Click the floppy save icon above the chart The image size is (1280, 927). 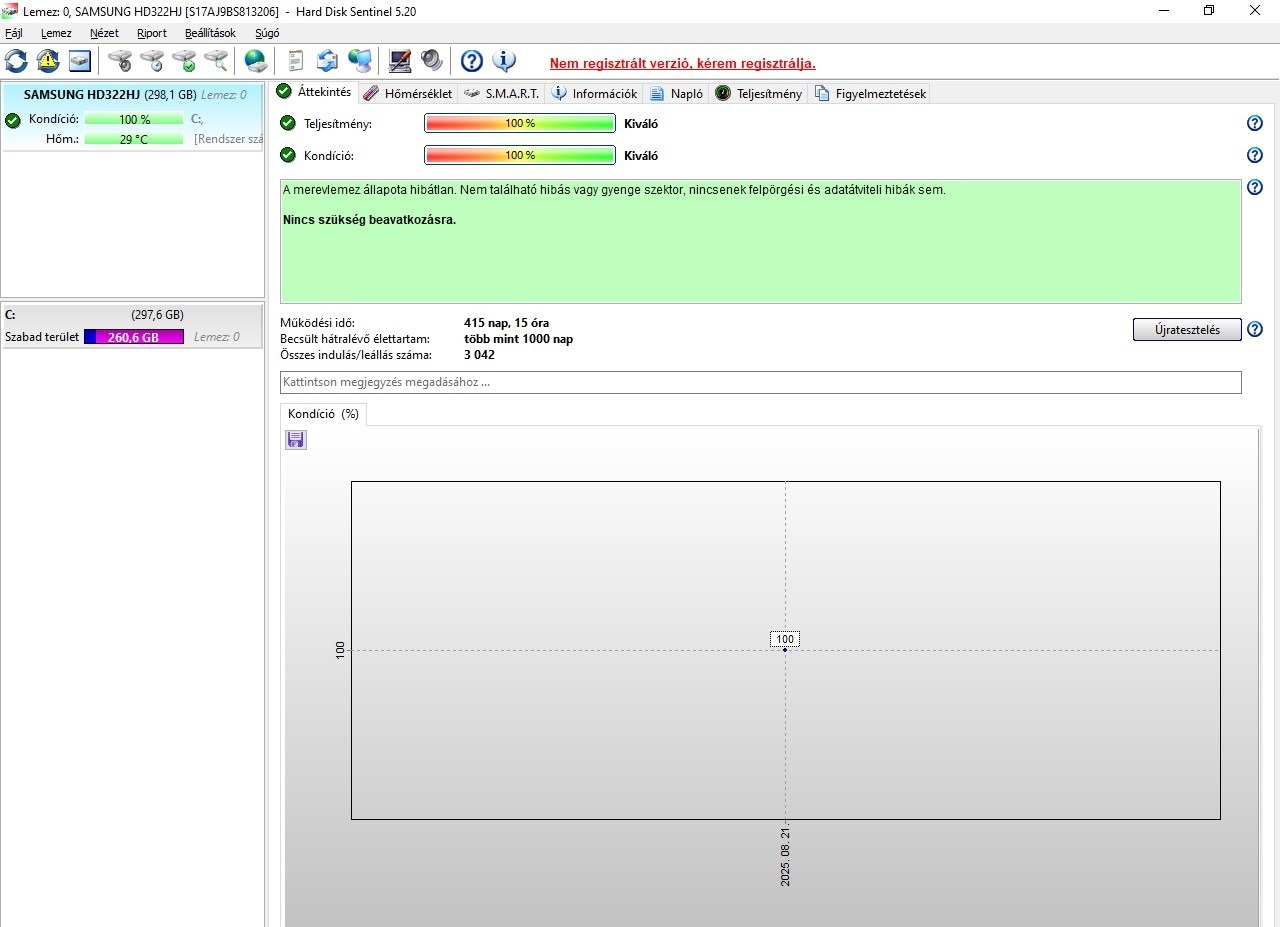coord(296,440)
